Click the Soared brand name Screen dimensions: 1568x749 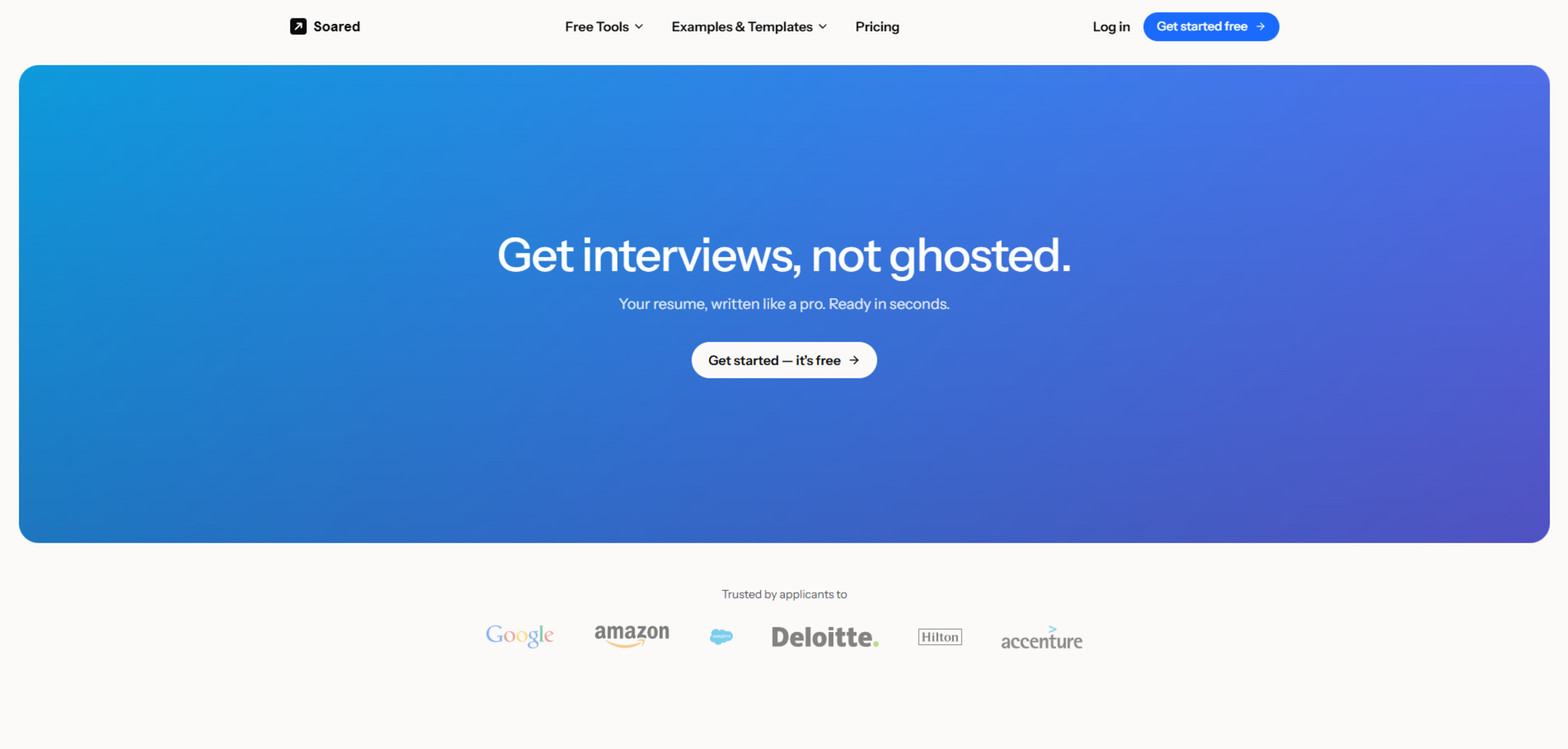click(336, 27)
